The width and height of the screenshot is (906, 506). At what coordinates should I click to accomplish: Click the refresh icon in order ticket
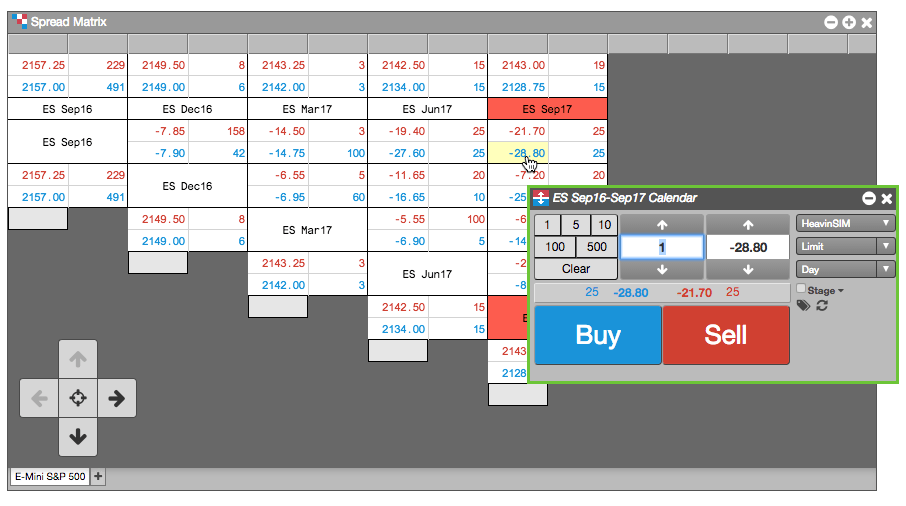coord(822,306)
